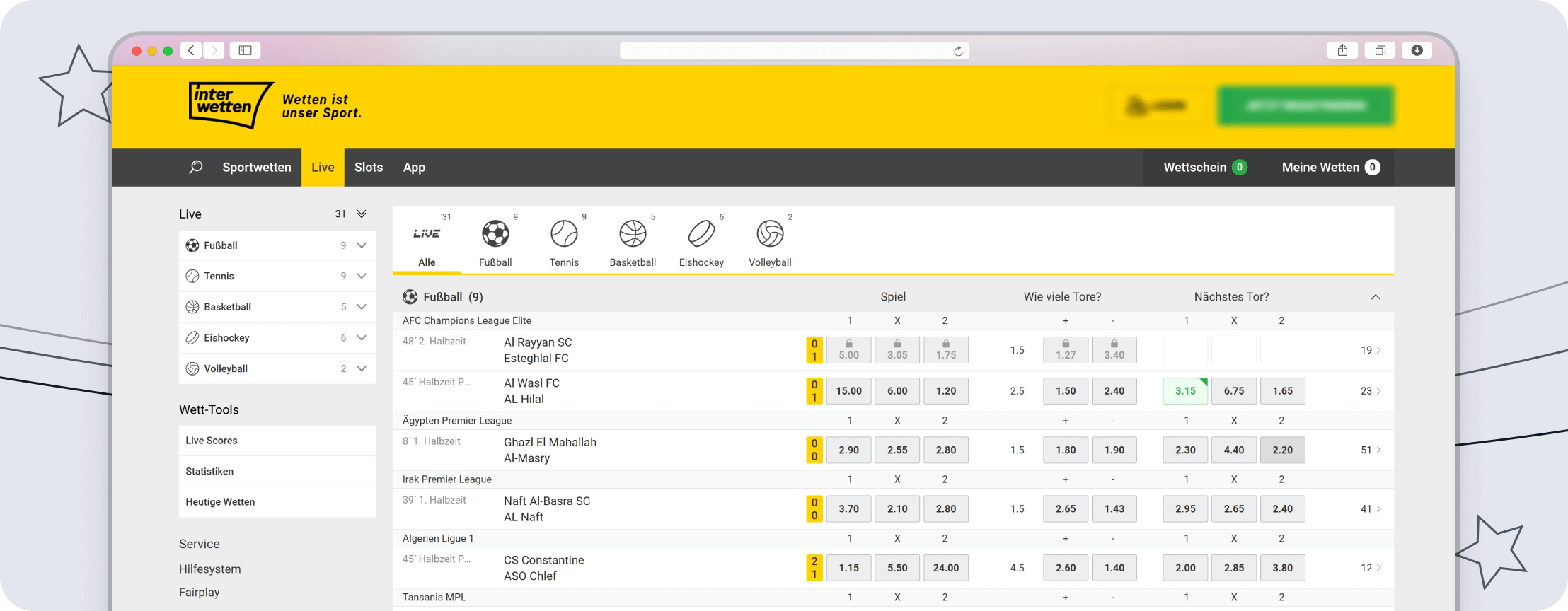This screenshot has height=611, width=1568.
Task: Open the Slots menu
Action: point(369,167)
